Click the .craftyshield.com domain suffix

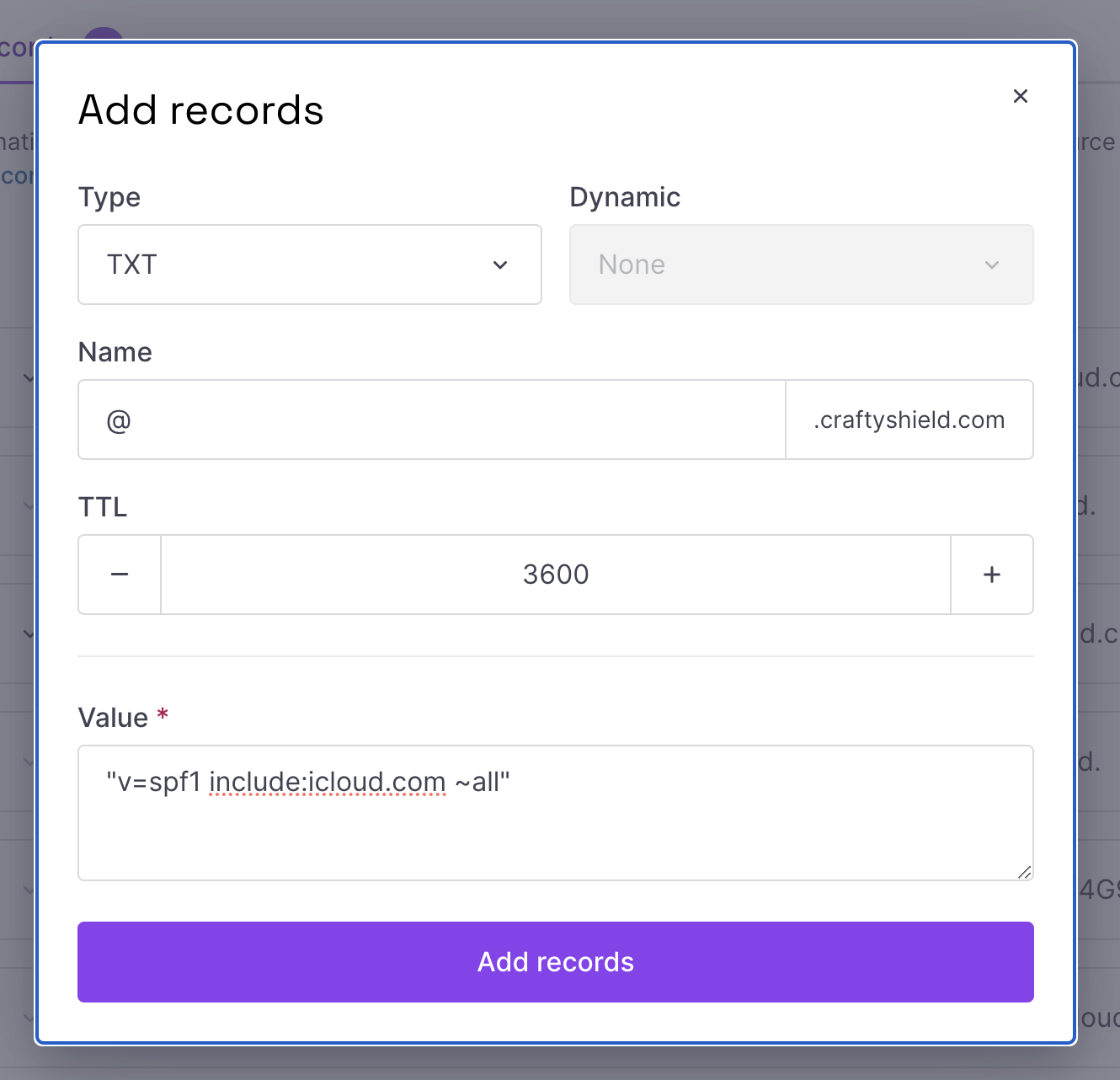909,420
